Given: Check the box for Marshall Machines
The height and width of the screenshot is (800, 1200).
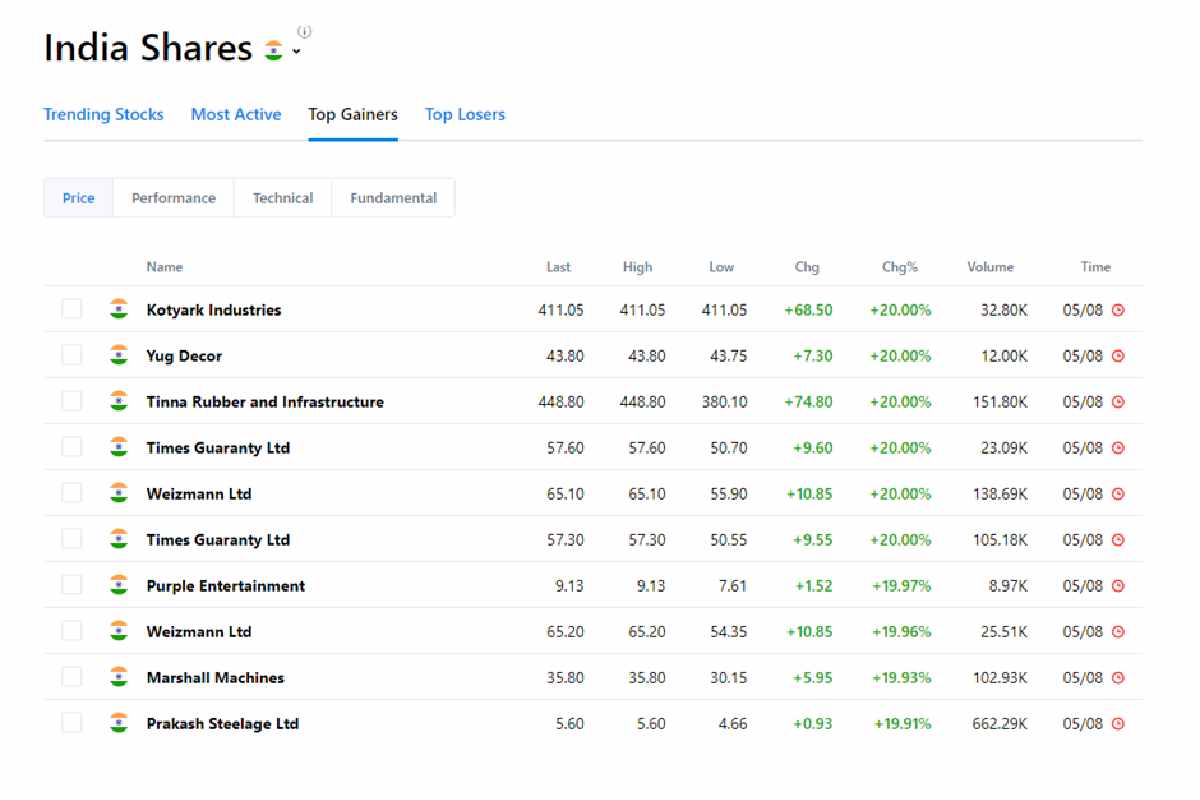Looking at the screenshot, I should point(72,677).
